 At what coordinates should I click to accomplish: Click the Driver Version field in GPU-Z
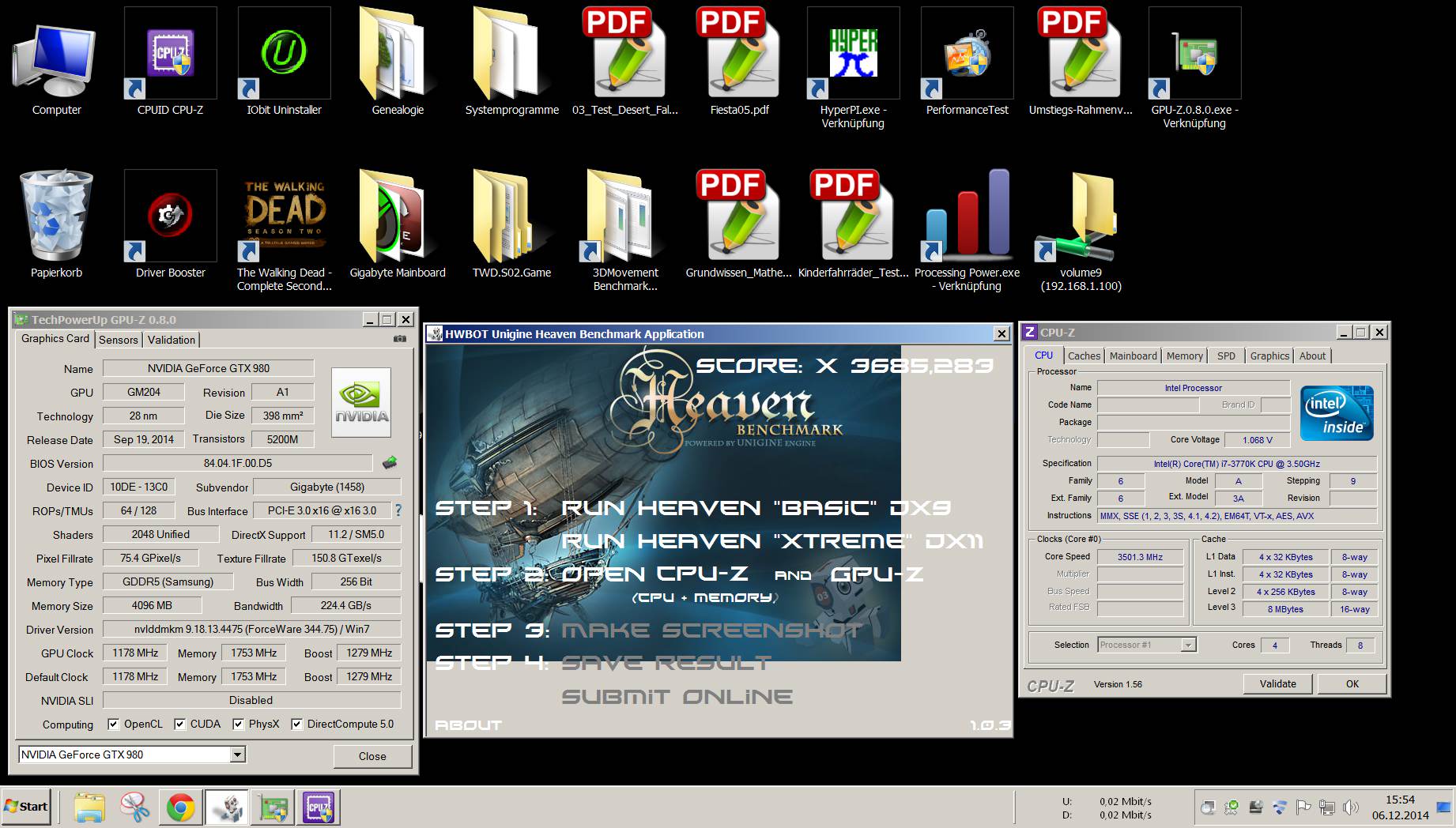tap(251, 629)
